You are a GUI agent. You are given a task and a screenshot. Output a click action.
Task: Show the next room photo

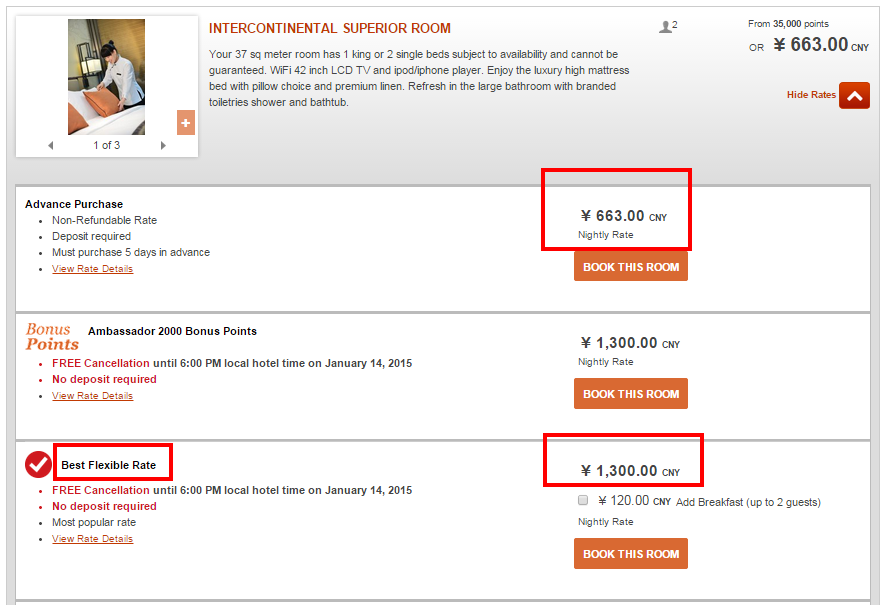pyautogui.click(x=163, y=146)
